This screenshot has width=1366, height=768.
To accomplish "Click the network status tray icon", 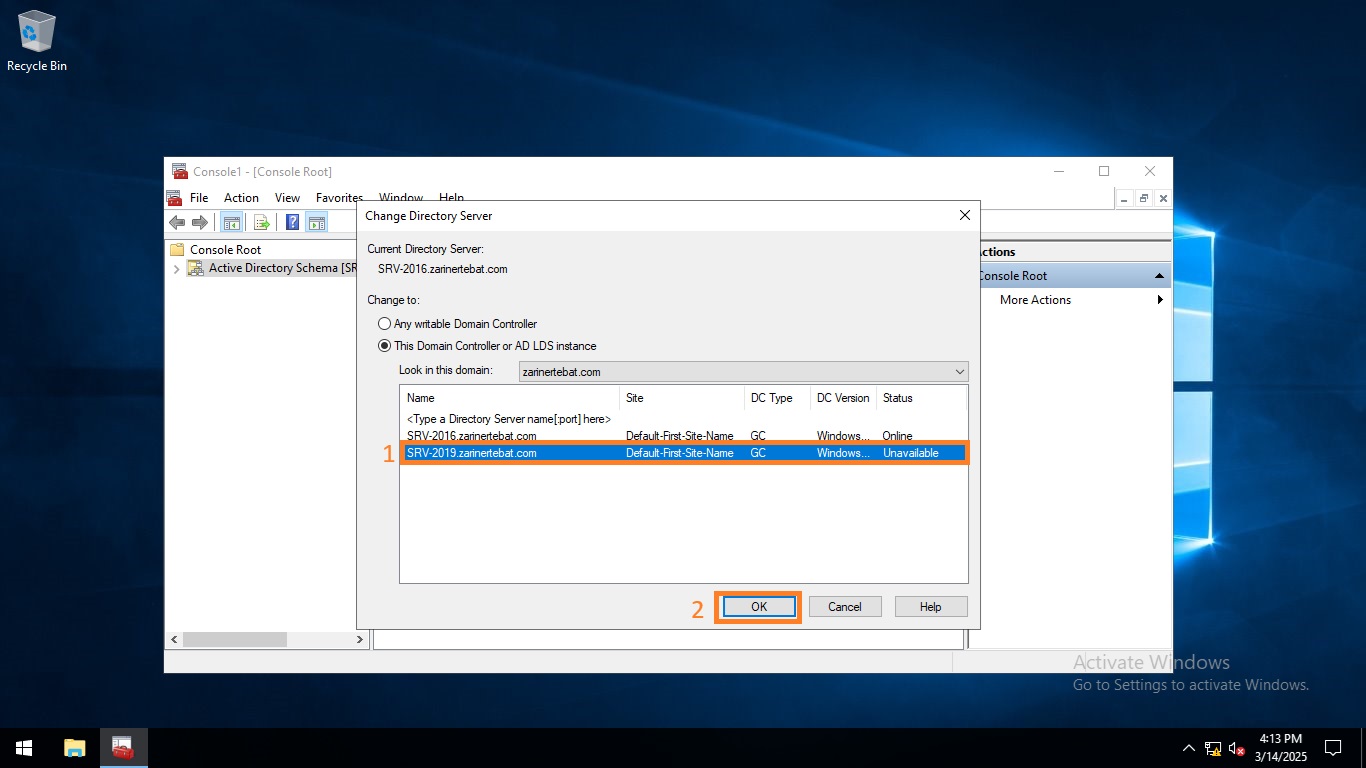I will pyautogui.click(x=1213, y=748).
